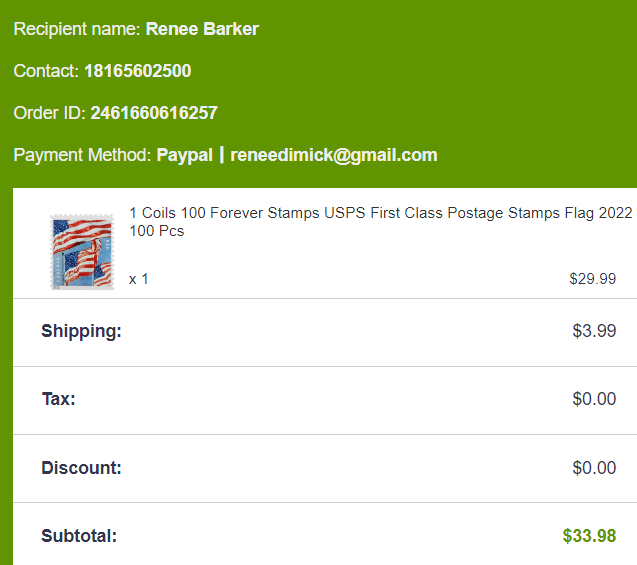The height and width of the screenshot is (565, 637).
Task: Click the Forever Stamps product title
Action: coord(380,222)
